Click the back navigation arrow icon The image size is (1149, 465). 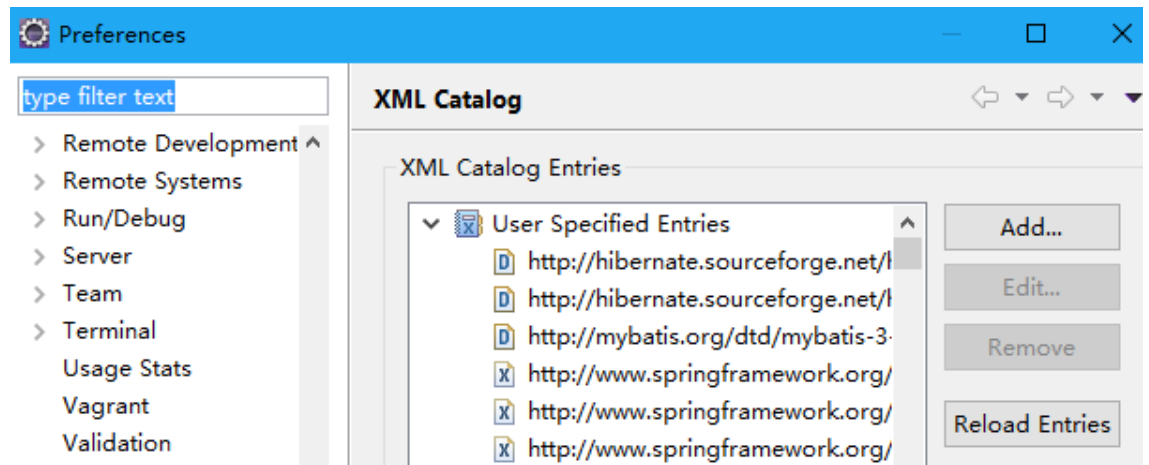point(985,97)
